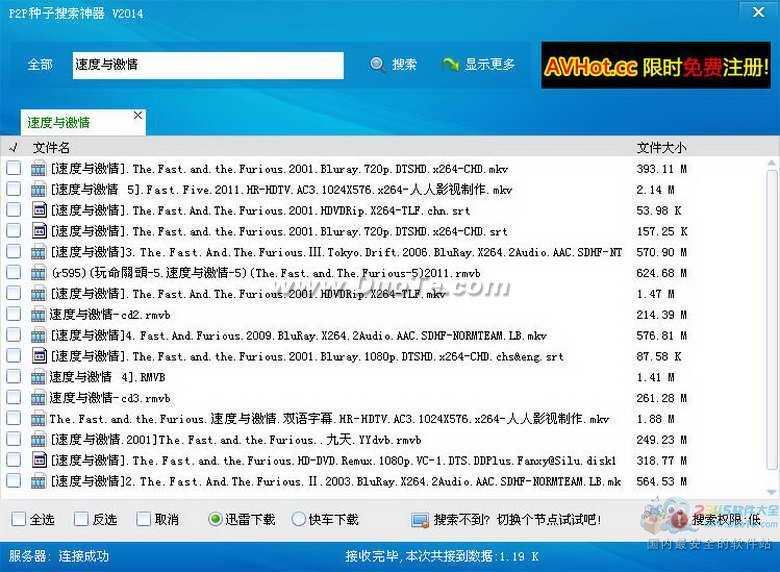
Task: Click video icon of Fast.Five.2011 row
Action: pyautogui.click(x=38, y=190)
